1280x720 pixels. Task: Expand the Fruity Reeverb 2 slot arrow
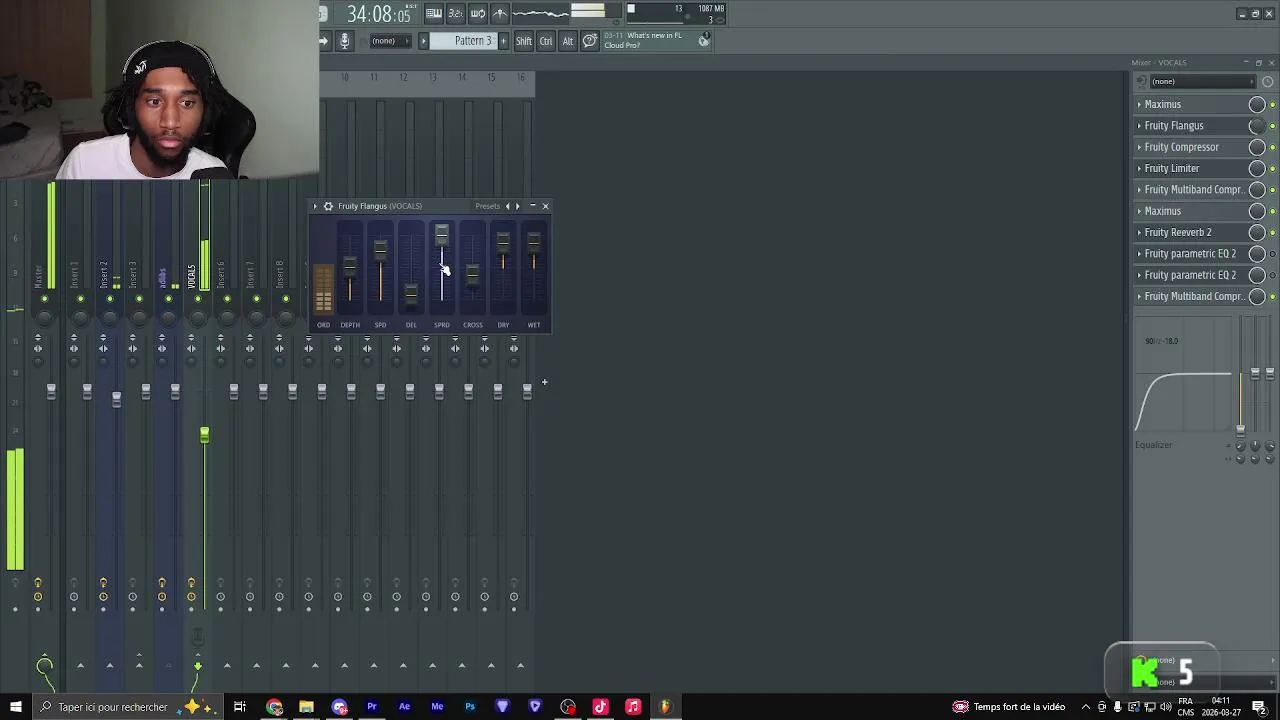[x=1139, y=233]
